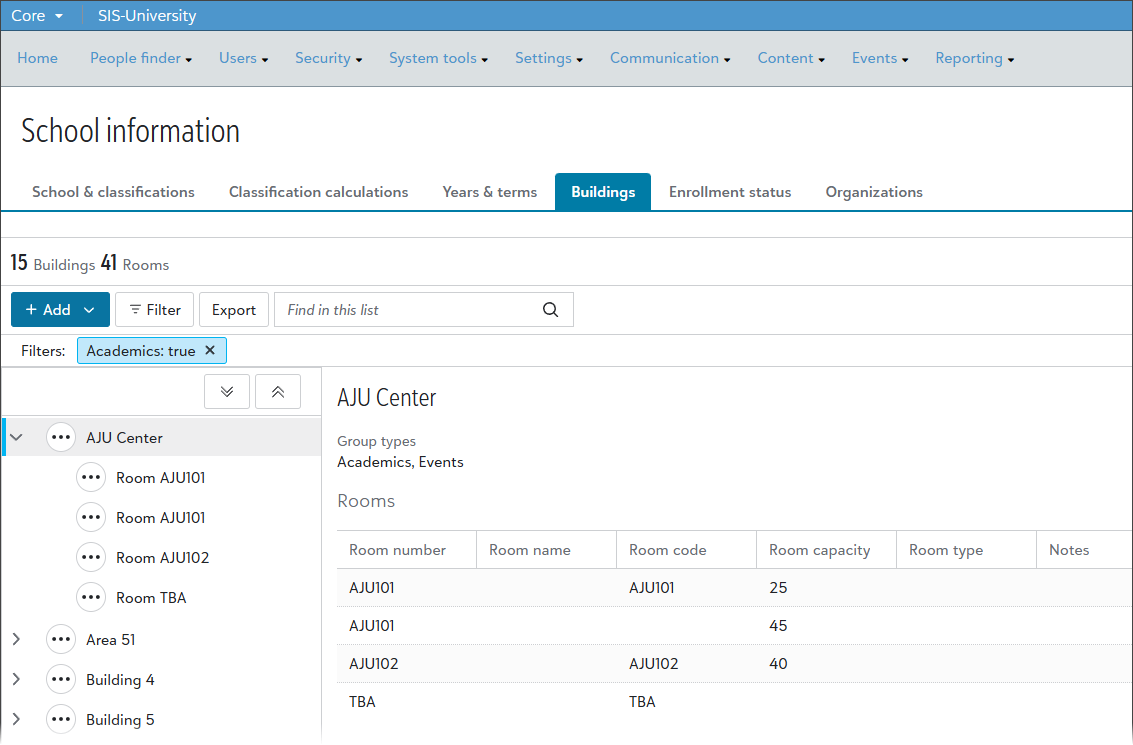Viewport: 1133px width, 745px height.
Task: Sort by Room number column header
Action: [x=407, y=550]
